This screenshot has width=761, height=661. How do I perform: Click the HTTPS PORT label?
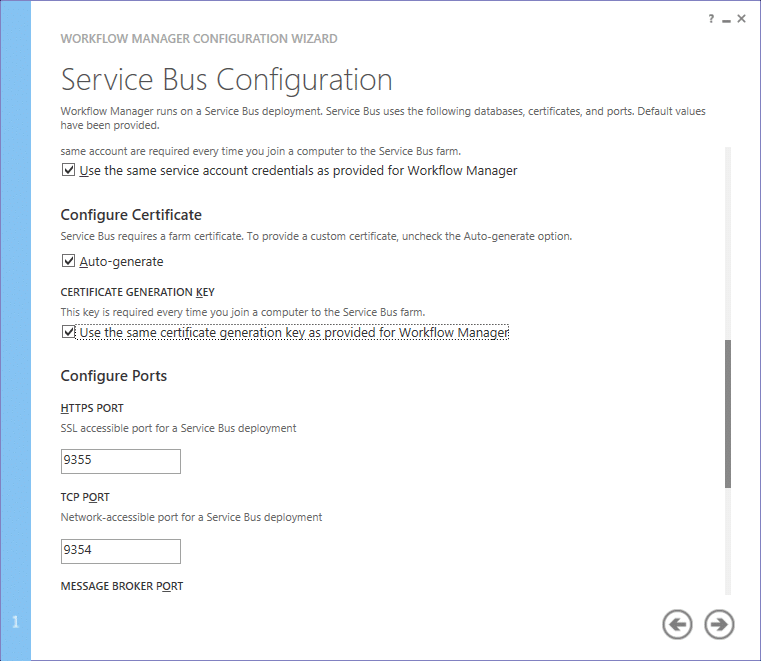[x=92, y=408]
